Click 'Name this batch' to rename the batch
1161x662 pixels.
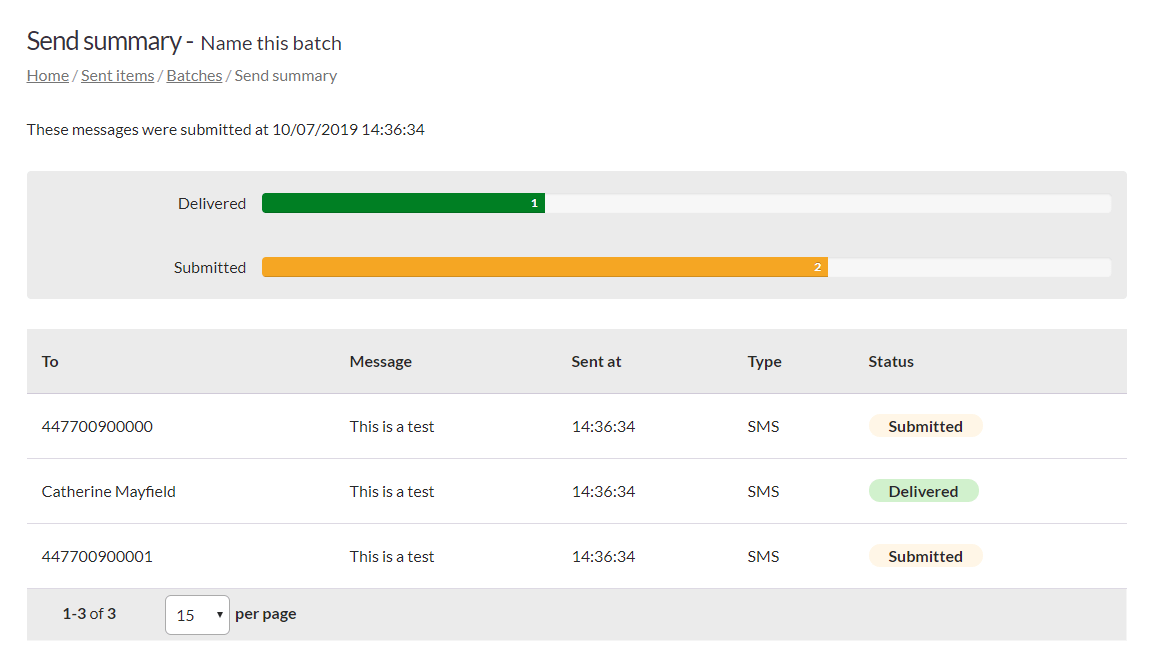coord(270,43)
